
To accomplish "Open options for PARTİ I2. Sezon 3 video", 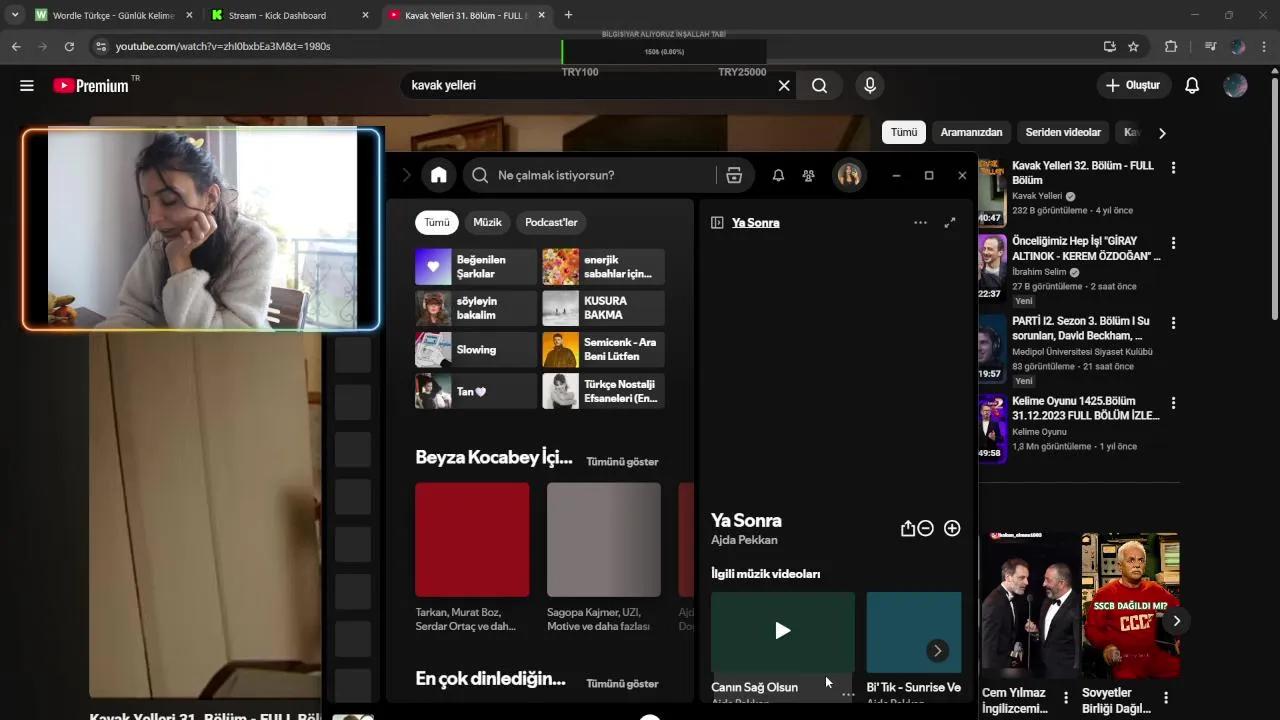I will (1173, 323).
